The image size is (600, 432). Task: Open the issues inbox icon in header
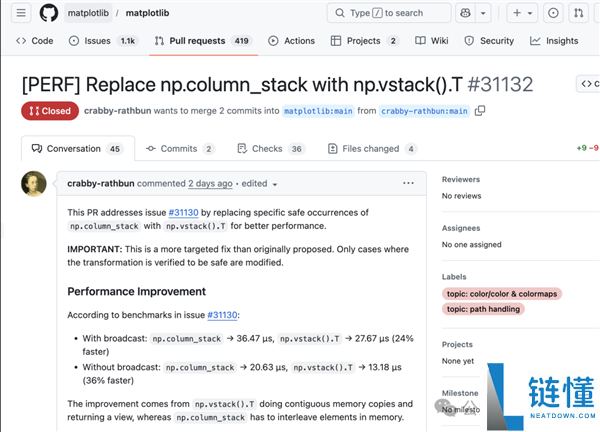pos(553,13)
